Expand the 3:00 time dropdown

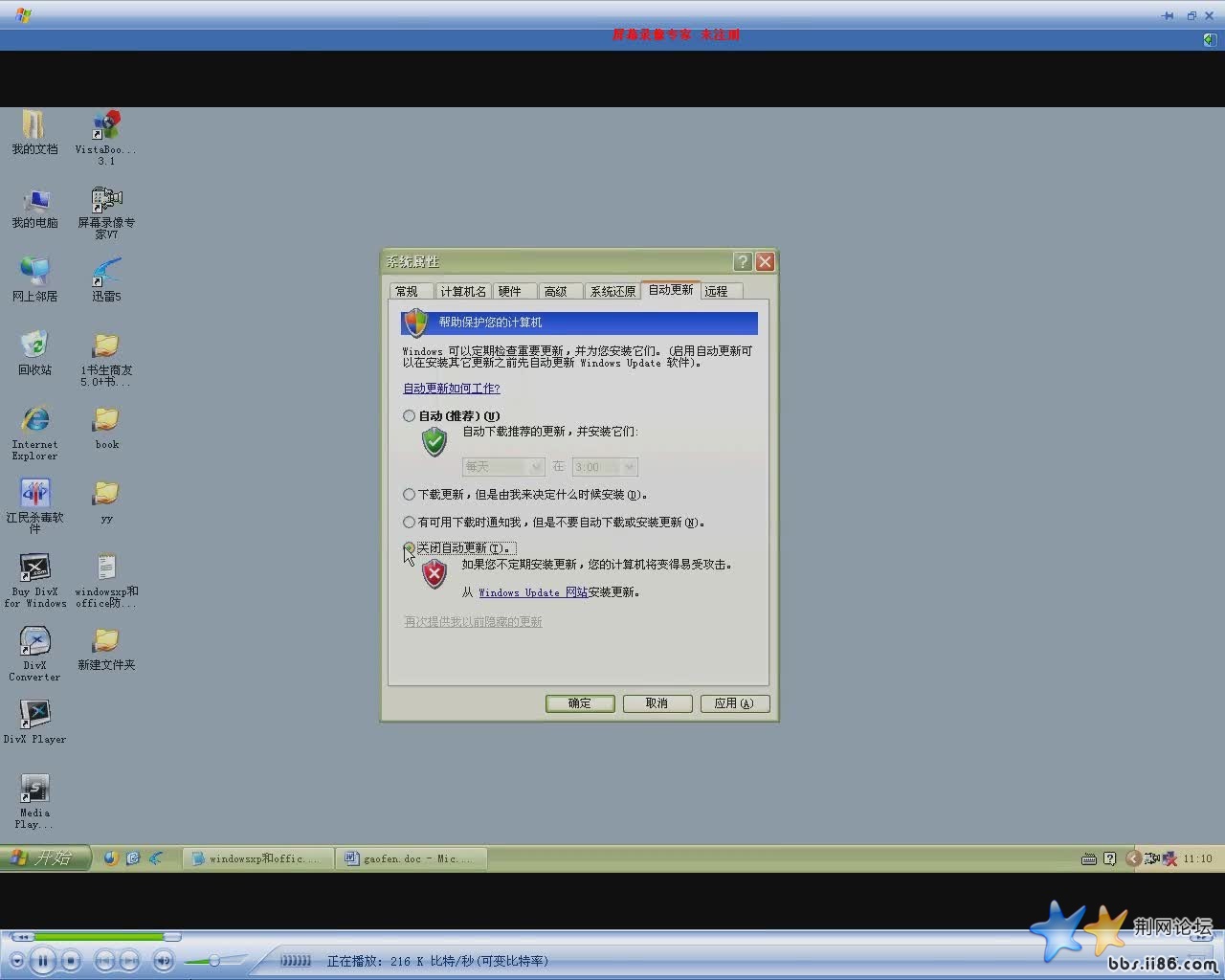pyautogui.click(x=629, y=467)
